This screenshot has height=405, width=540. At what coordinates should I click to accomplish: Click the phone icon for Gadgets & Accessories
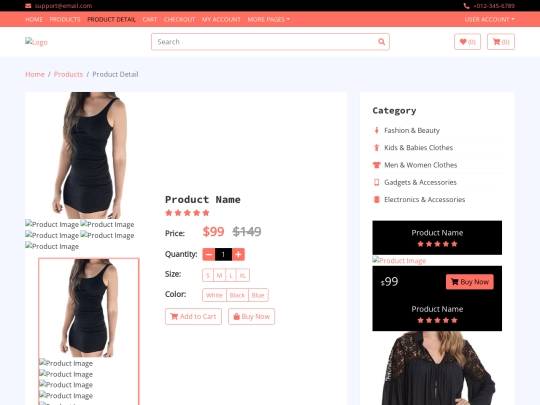click(376, 182)
